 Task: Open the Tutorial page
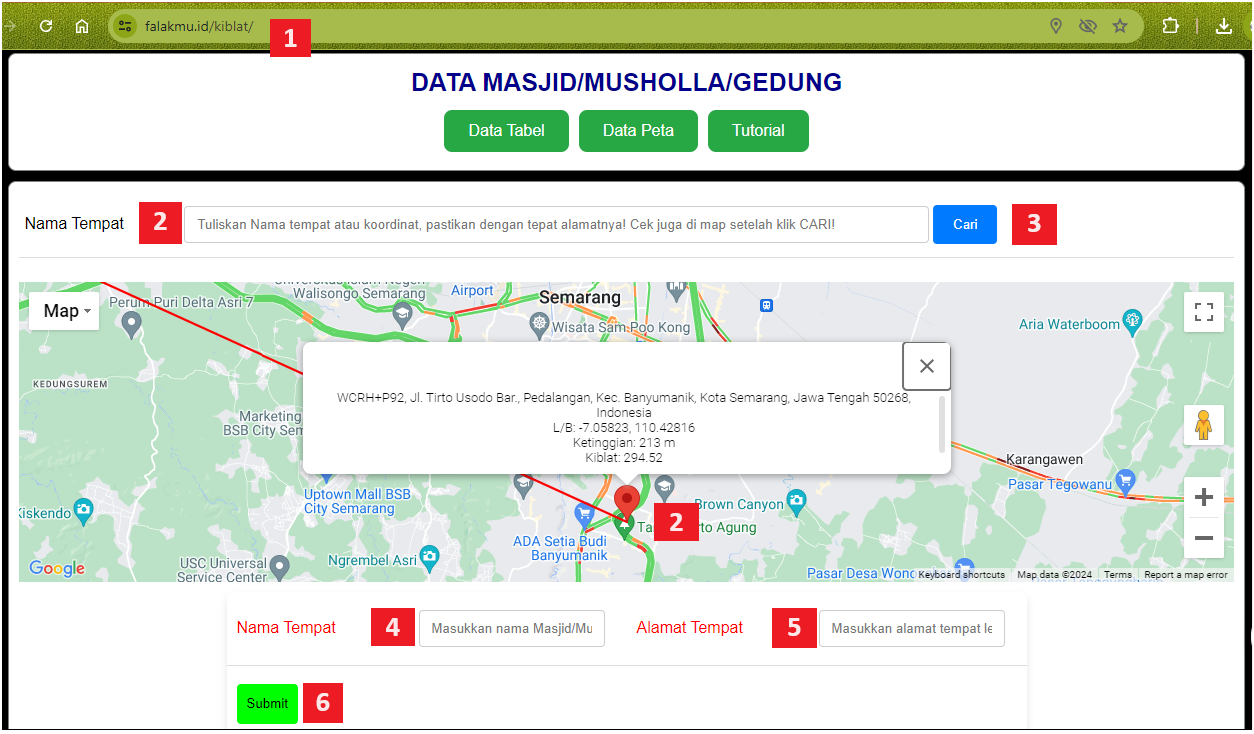[758, 131]
